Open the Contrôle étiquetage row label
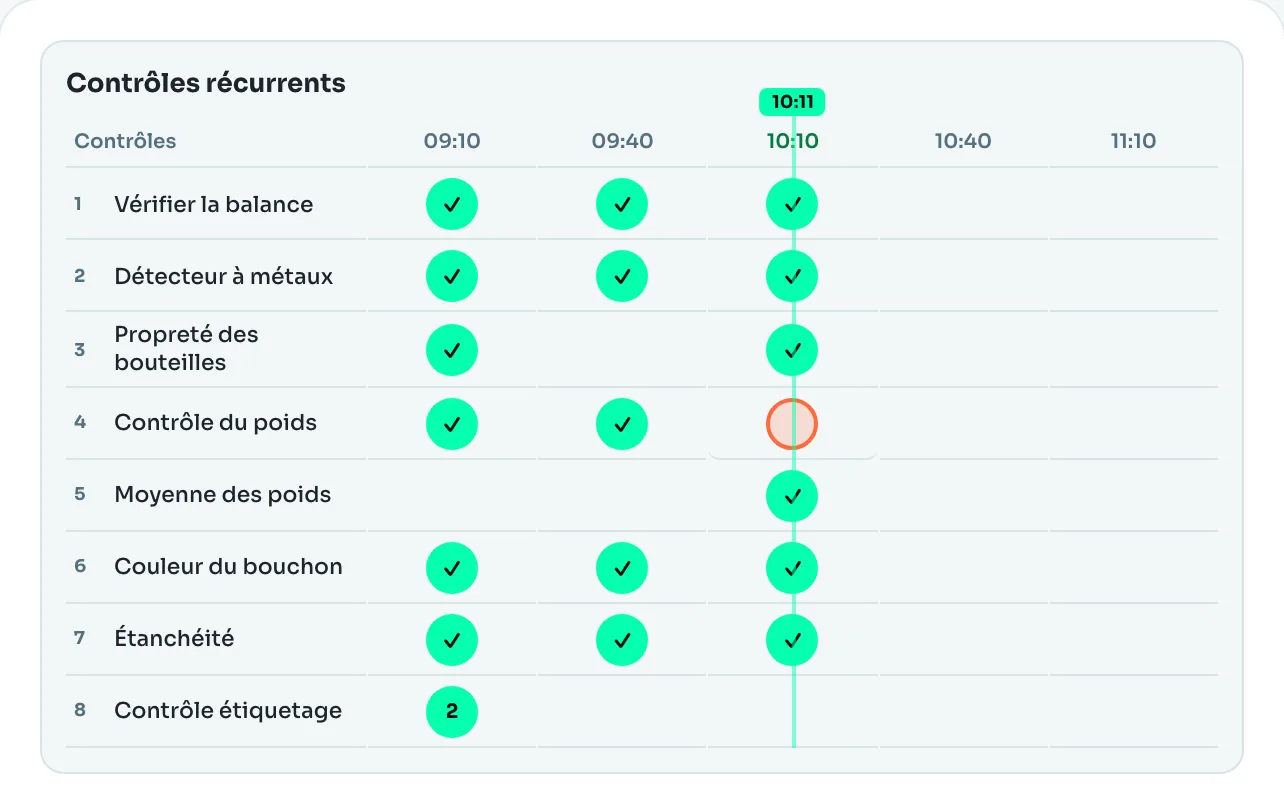This screenshot has width=1284, height=790. click(228, 711)
